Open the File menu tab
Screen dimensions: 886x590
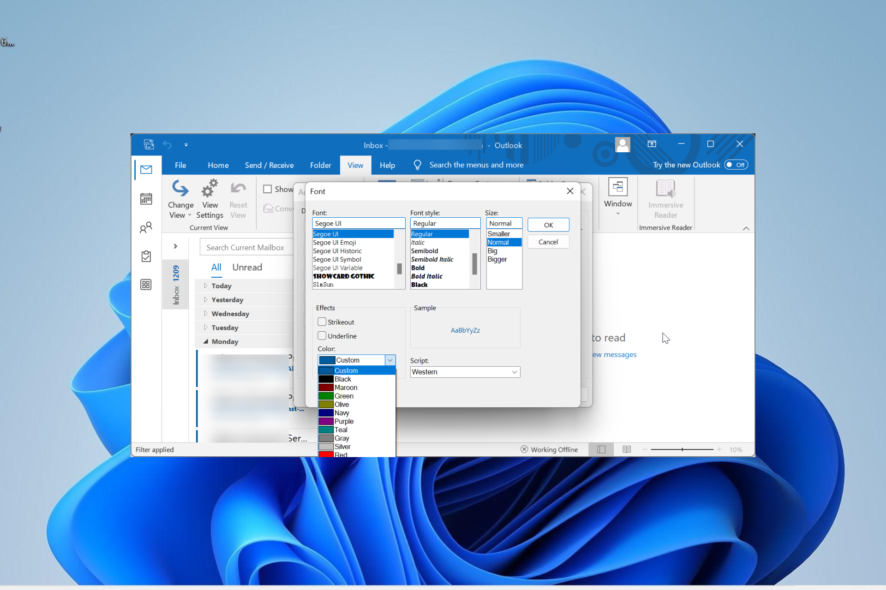pos(180,165)
